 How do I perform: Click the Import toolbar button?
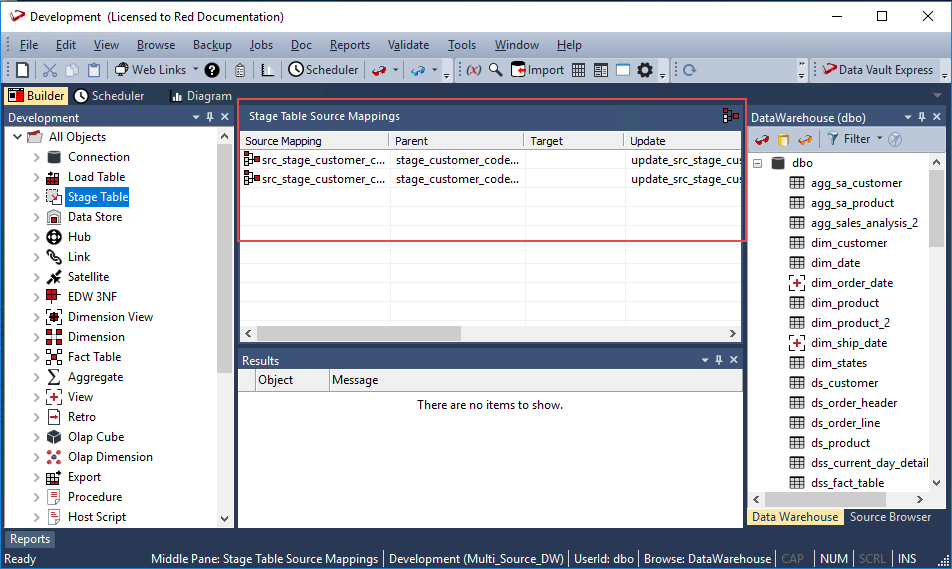pos(538,70)
